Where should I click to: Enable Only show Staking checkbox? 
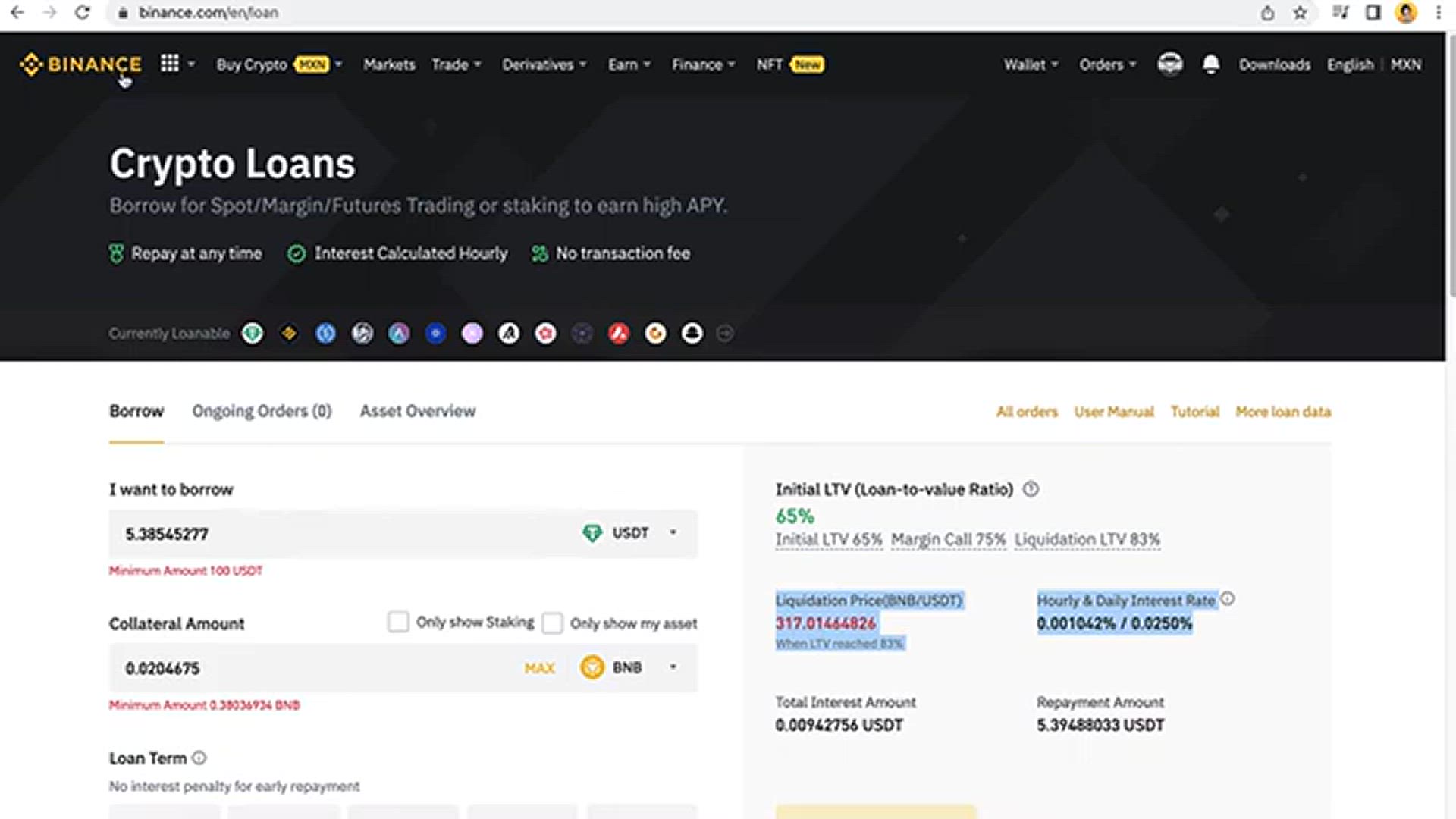click(398, 622)
